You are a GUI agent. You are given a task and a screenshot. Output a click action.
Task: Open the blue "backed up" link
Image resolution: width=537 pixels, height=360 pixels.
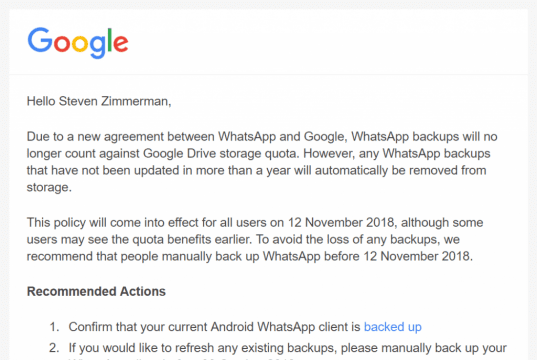392,327
